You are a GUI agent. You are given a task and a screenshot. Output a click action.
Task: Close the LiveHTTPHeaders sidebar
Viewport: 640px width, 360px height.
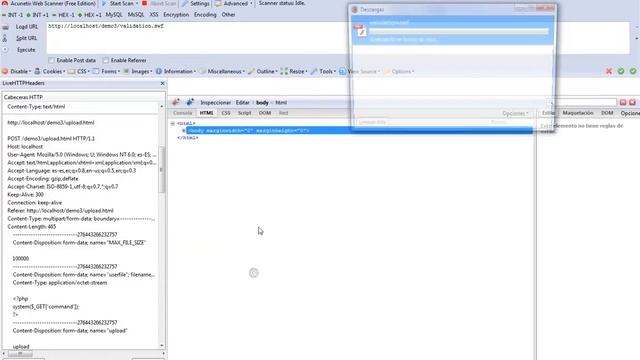[162, 83]
